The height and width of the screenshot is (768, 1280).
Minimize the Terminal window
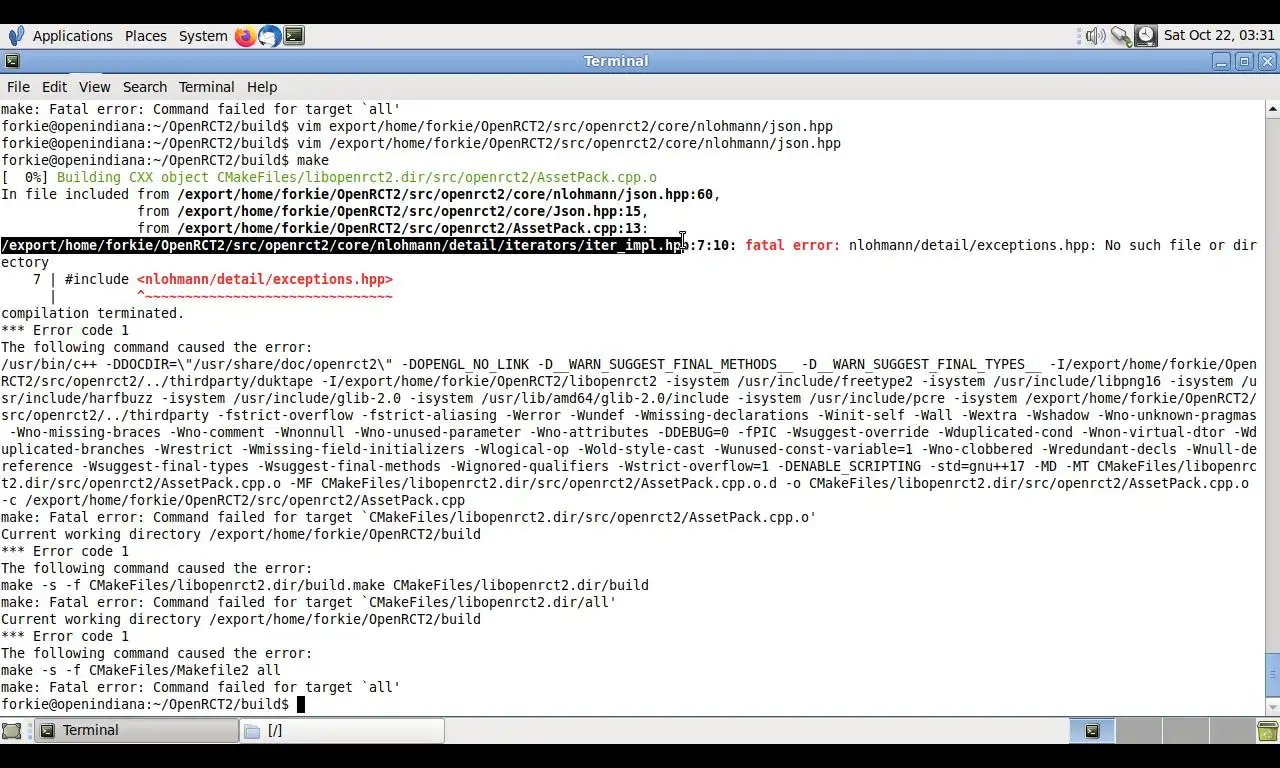point(1222,61)
